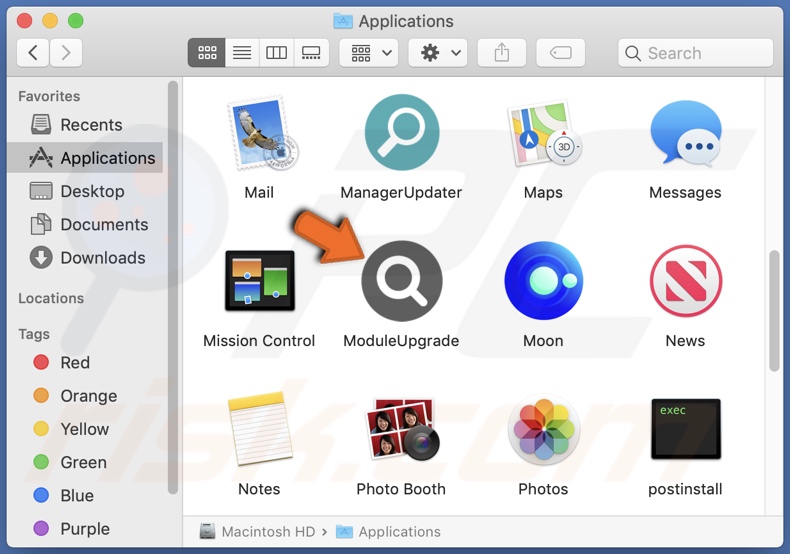Open the Action gear menu
Screen dimensions: 790x554
(x=438, y=52)
